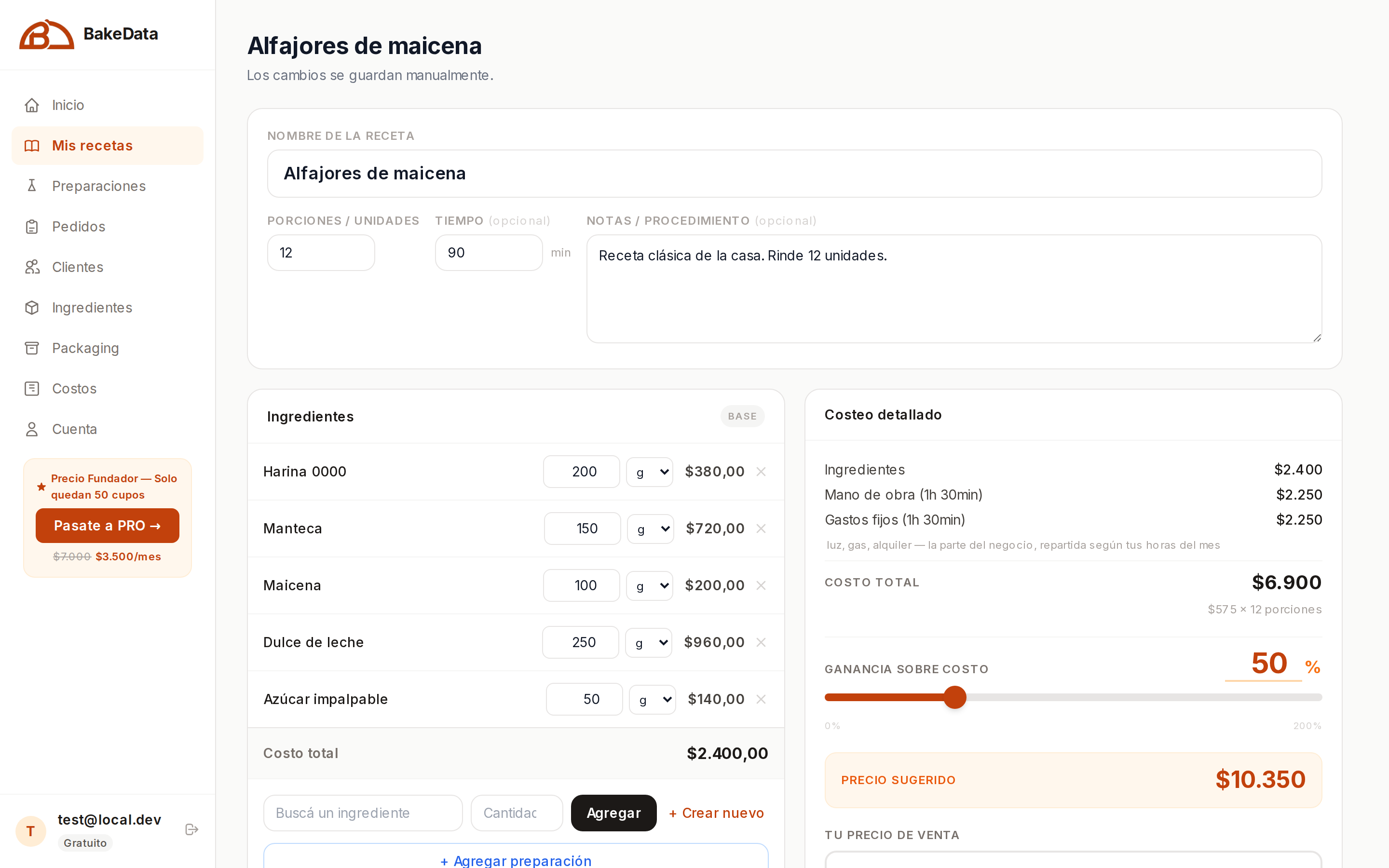Remove Harina 0000 with its X icon
1389x868 pixels.
(x=761, y=471)
